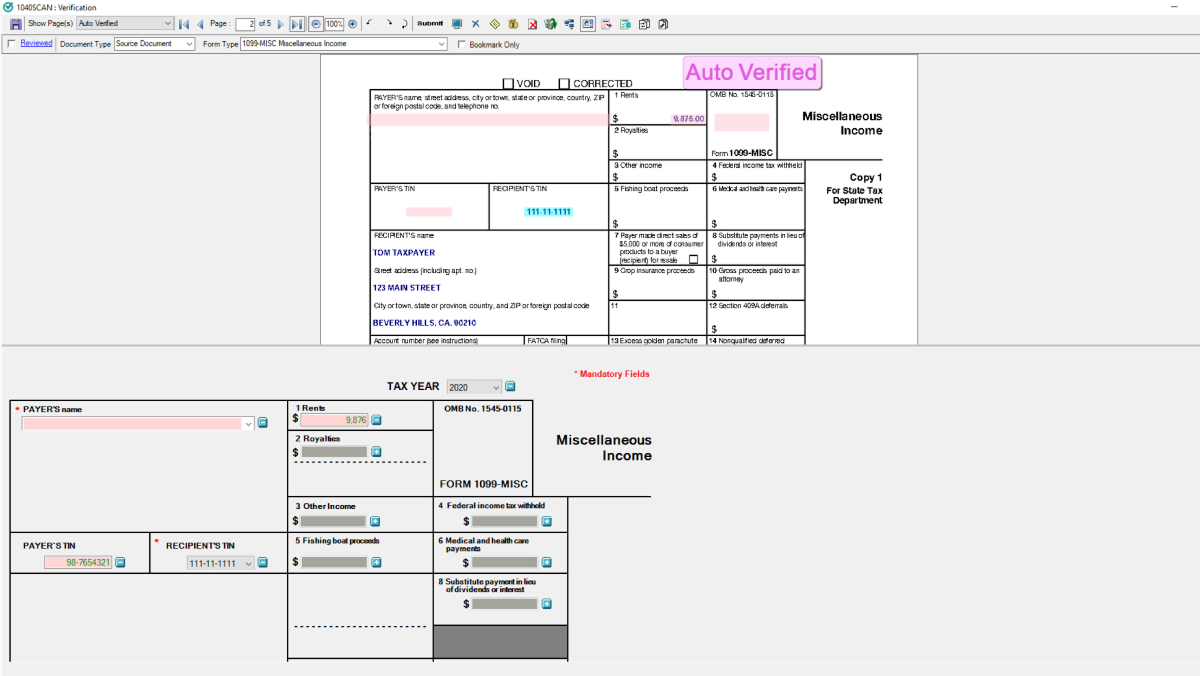Jump to the last page
Image resolution: width=1200 pixels, height=676 pixels.
(297, 23)
